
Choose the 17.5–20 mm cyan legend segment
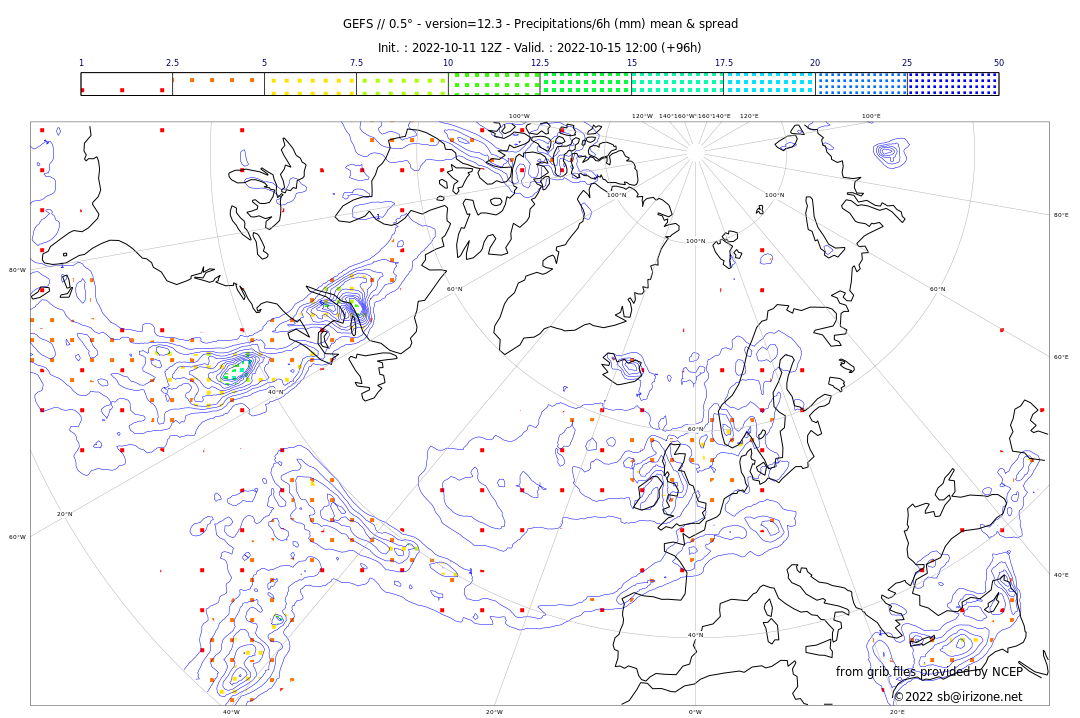pos(769,84)
